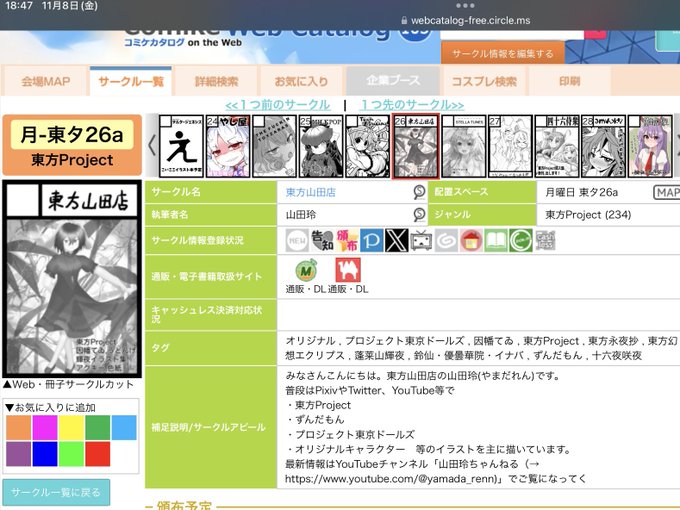
Task: Search by circle name magnifier icon
Action: [x=419, y=192]
